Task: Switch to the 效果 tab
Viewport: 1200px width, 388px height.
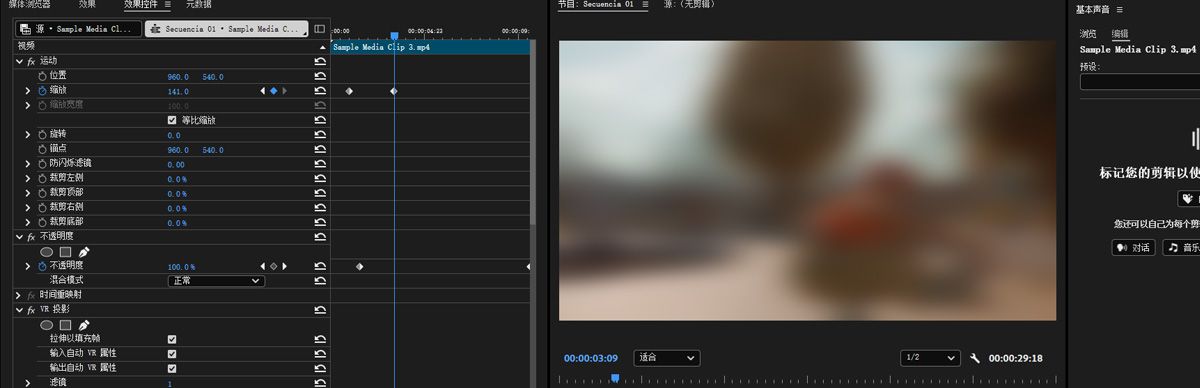Action: [88, 5]
